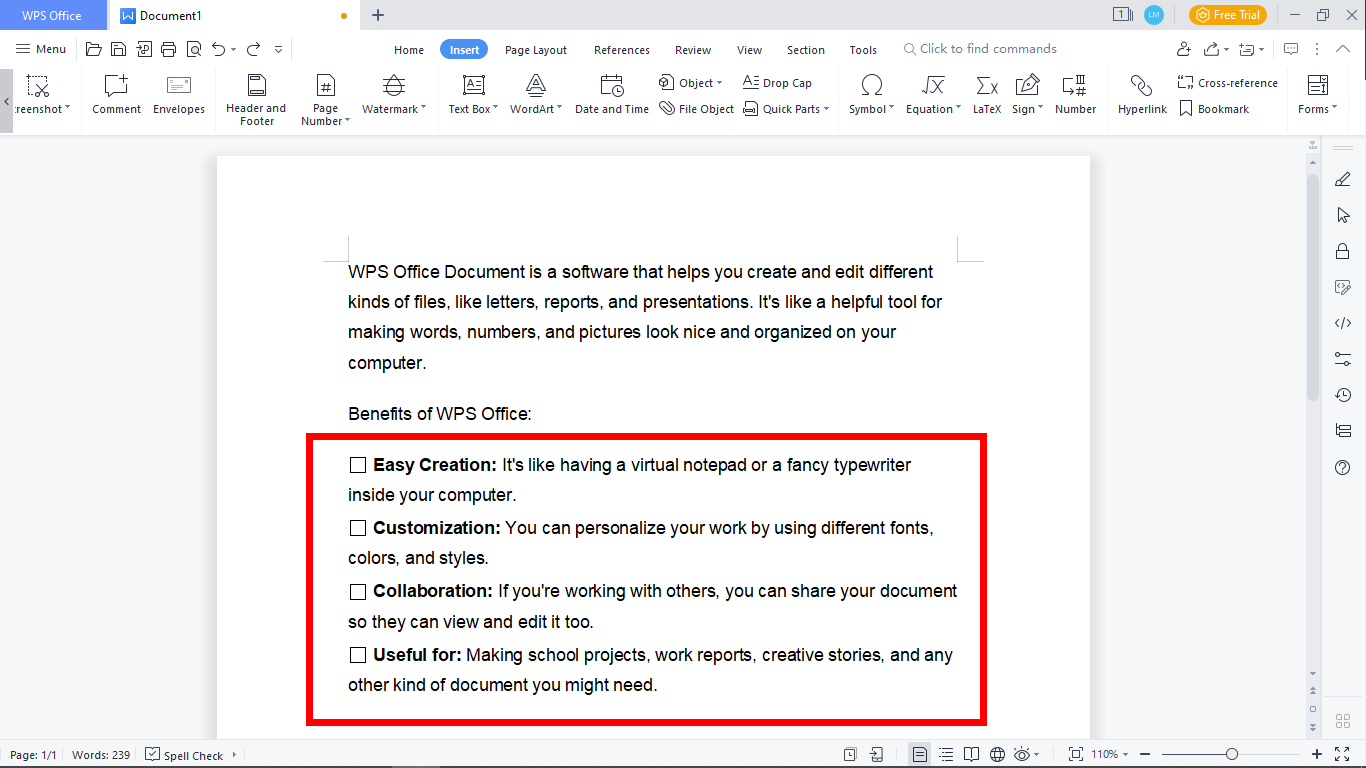The image size is (1366, 768).
Task: Add a Drop Cap
Action: 777,83
